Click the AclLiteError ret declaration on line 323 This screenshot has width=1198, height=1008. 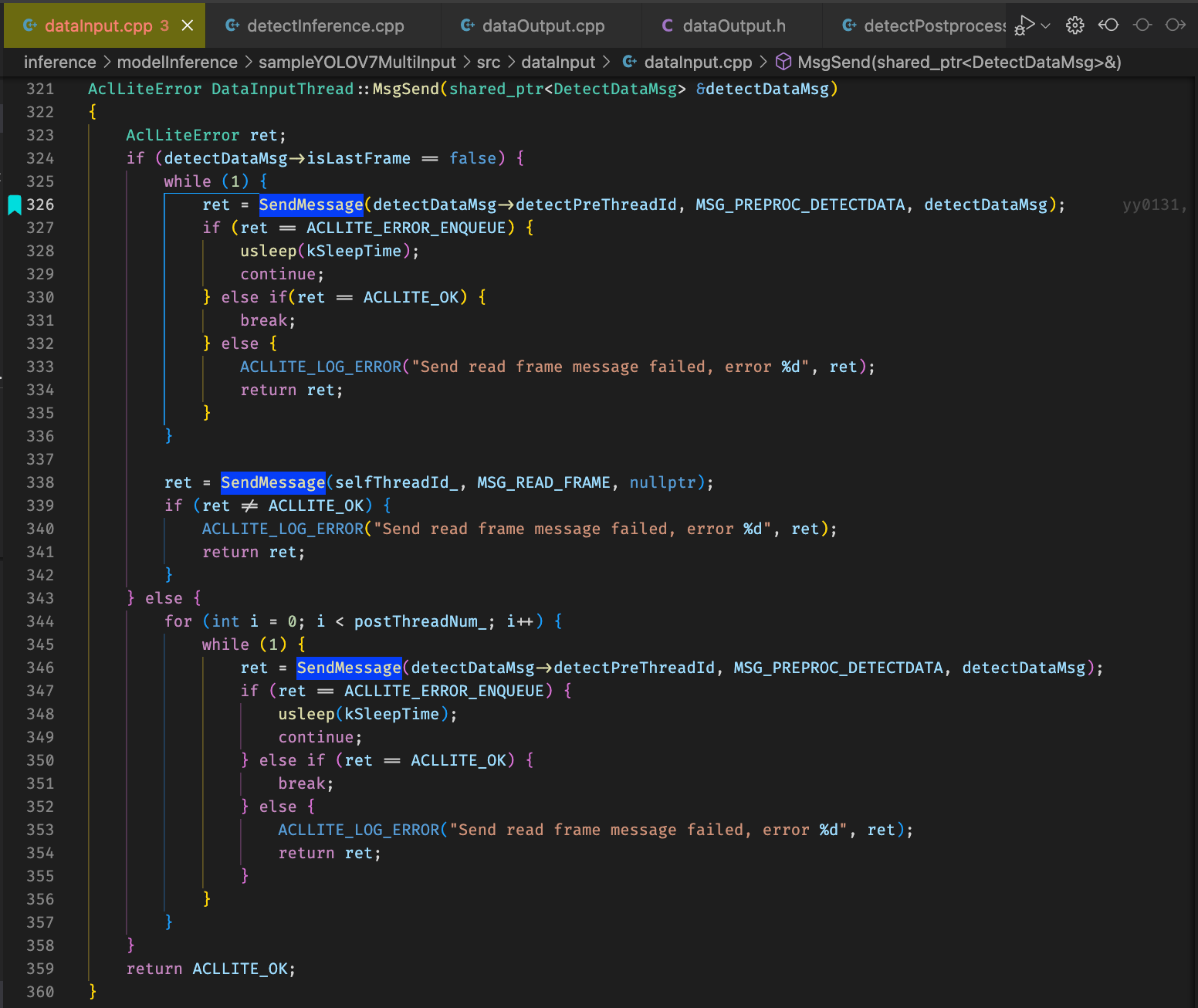tap(206, 135)
